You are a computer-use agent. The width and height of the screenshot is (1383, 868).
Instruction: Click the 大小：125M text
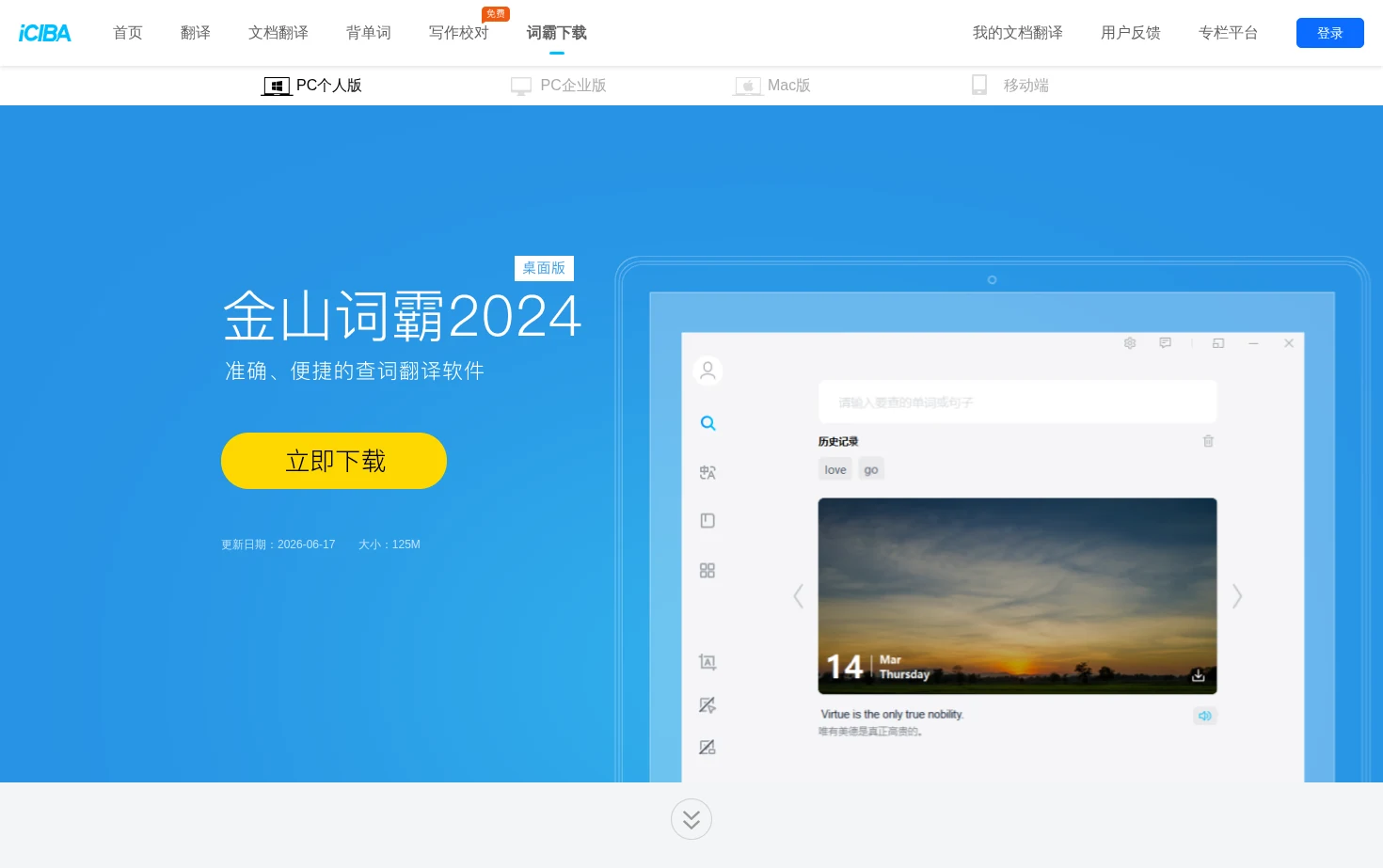pyautogui.click(x=389, y=544)
